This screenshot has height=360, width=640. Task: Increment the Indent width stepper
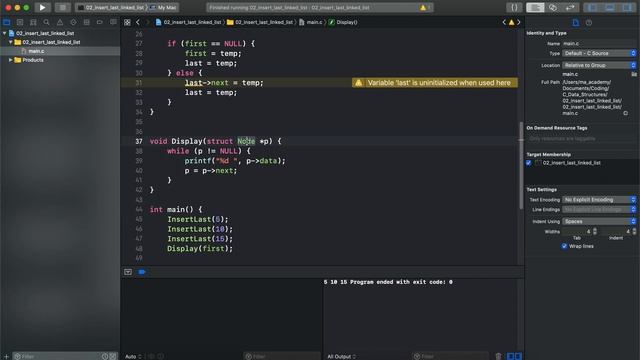tap(634, 230)
